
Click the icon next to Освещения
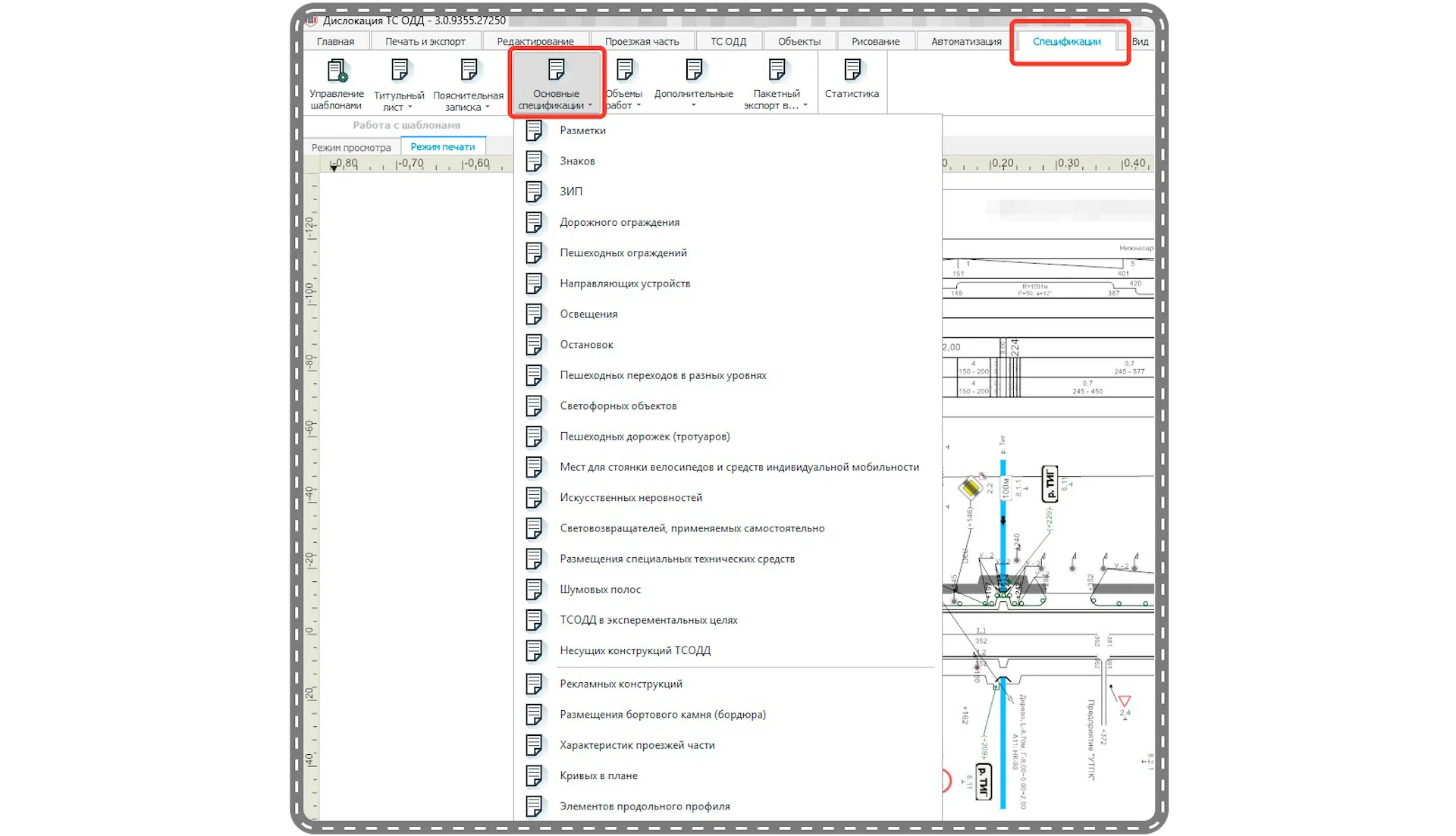pos(534,314)
